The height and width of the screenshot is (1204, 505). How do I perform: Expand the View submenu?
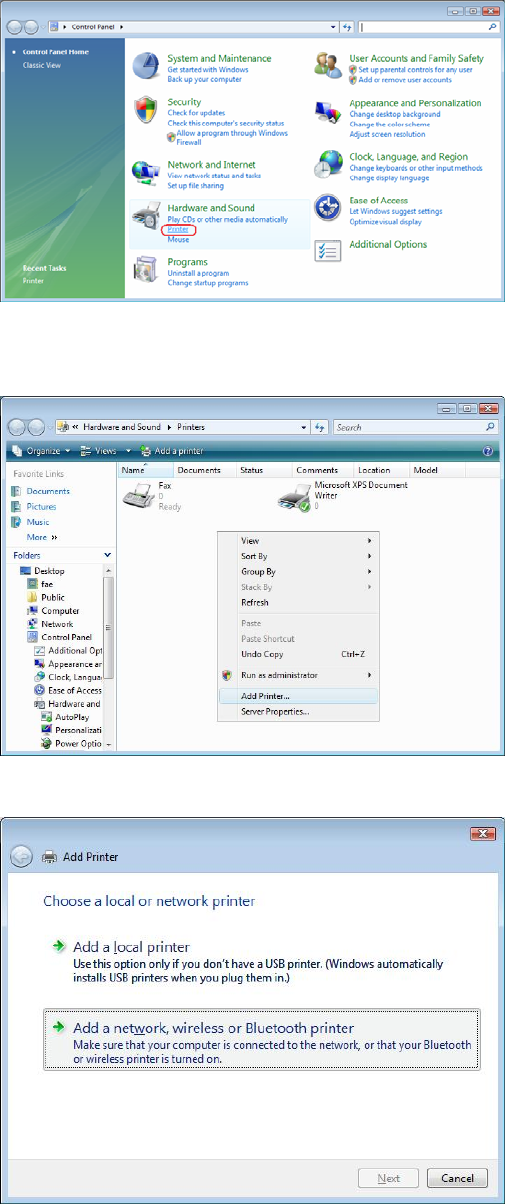click(x=298, y=540)
